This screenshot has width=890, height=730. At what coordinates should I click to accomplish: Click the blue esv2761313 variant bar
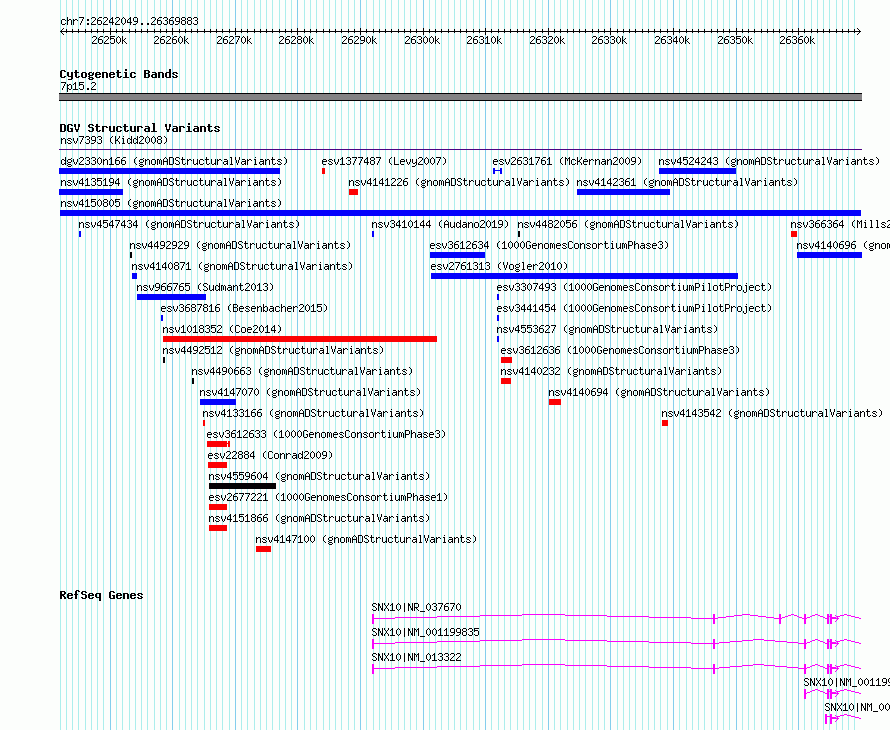[x=584, y=276]
